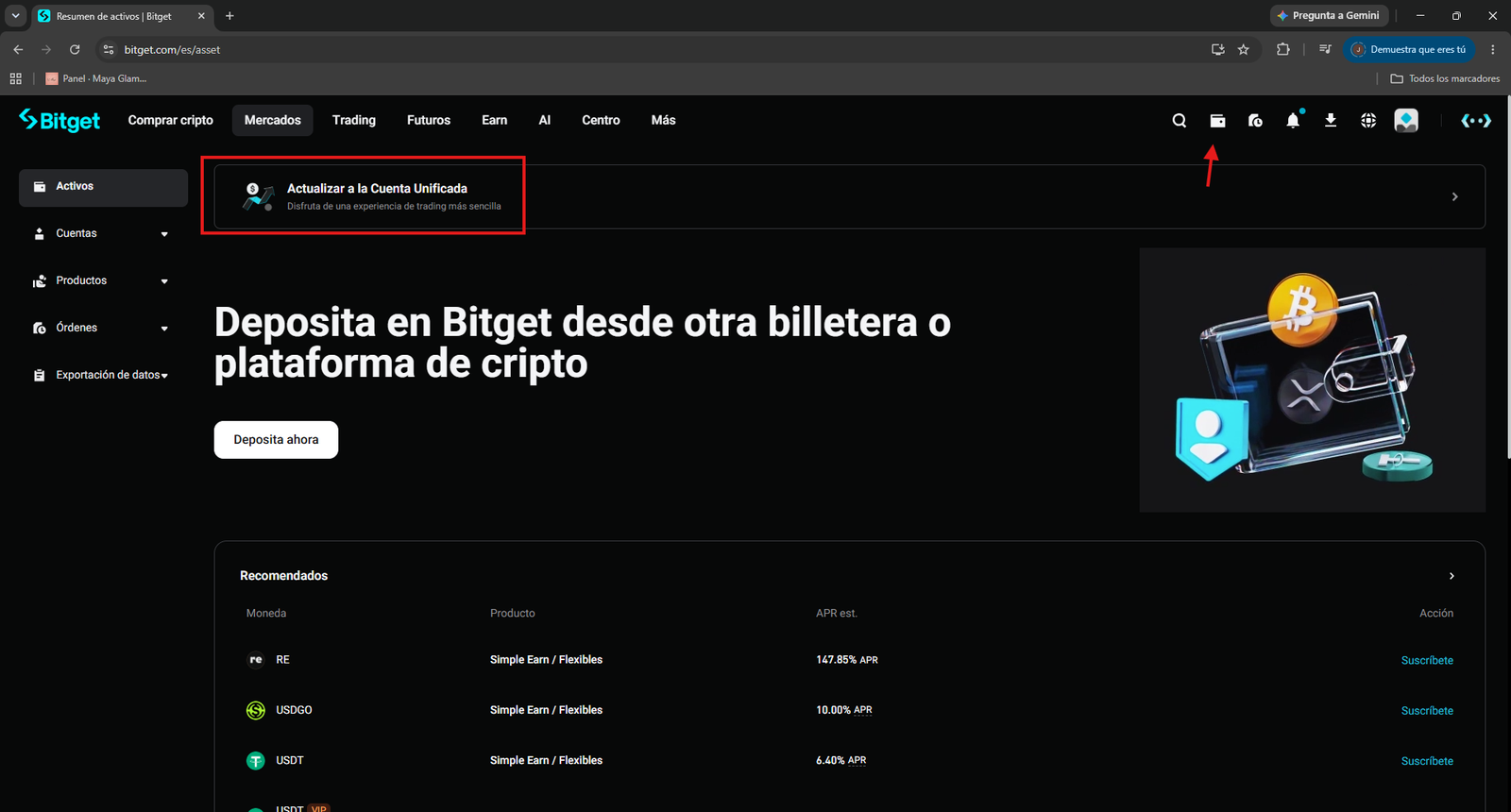Click the download app icon
This screenshot has height=812, width=1511.
point(1331,120)
